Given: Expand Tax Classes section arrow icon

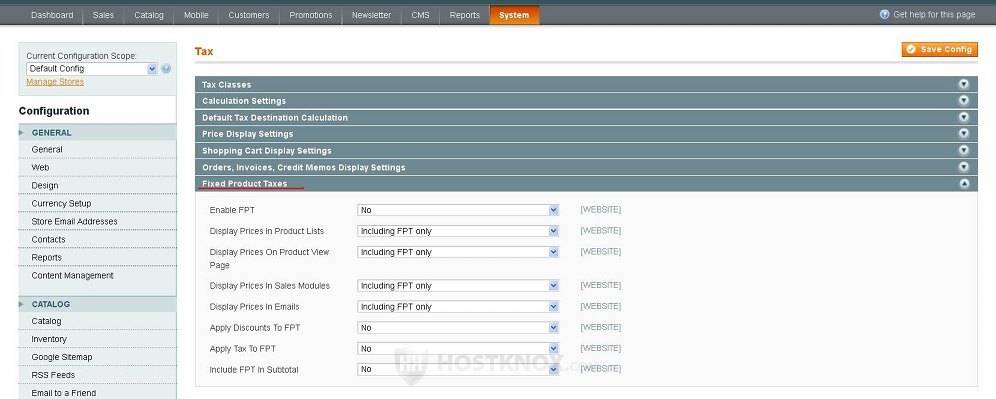Looking at the screenshot, I should (964, 84).
